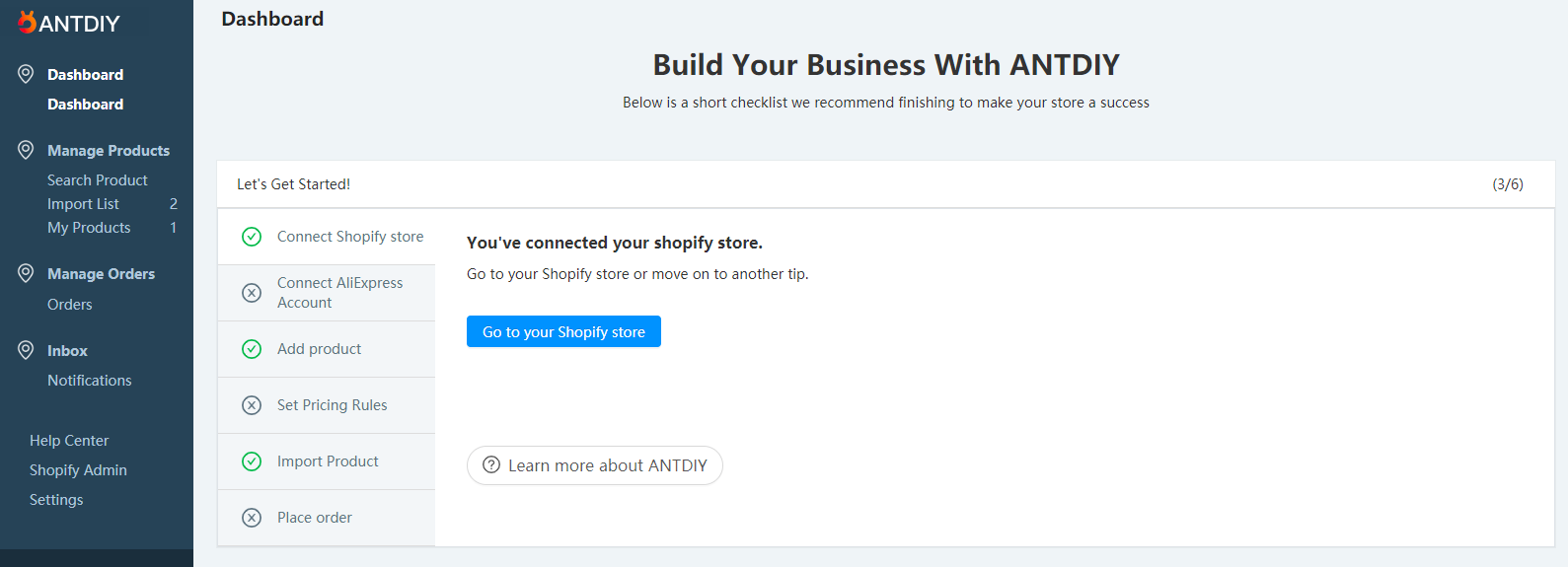Open the Help Center link
Screen dimensions: 1568x567
(x=69, y=441)
